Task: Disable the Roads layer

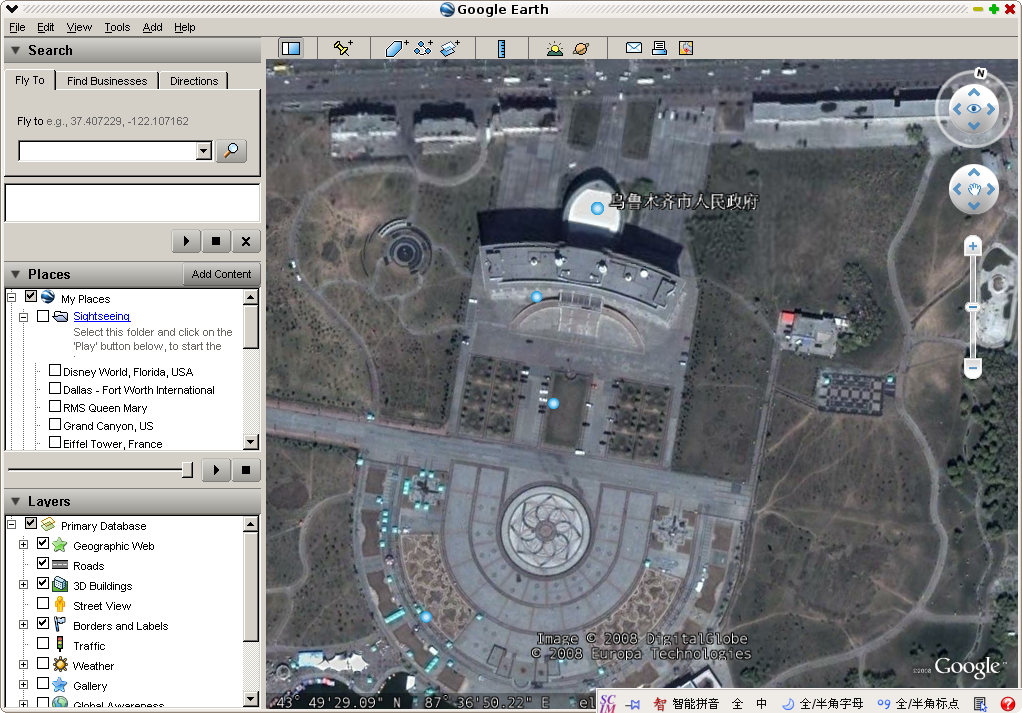Action: click(x=43, y=563)
